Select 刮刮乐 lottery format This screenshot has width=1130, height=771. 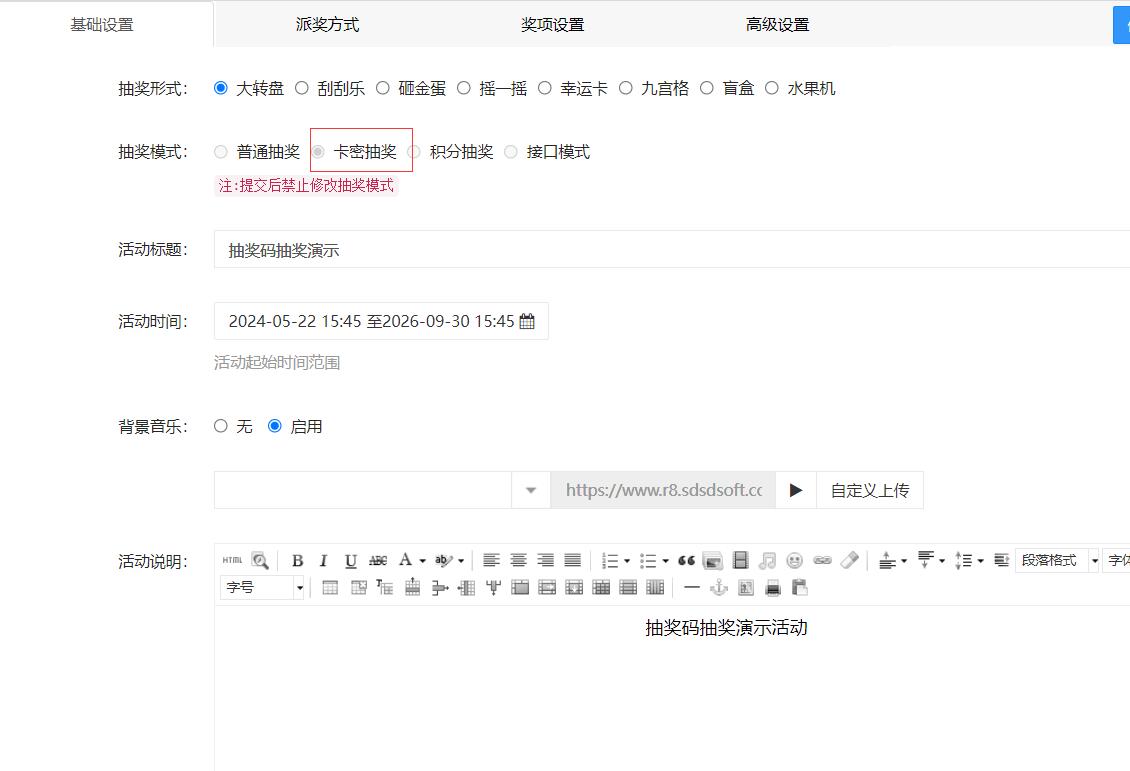[x=302, y=88]
